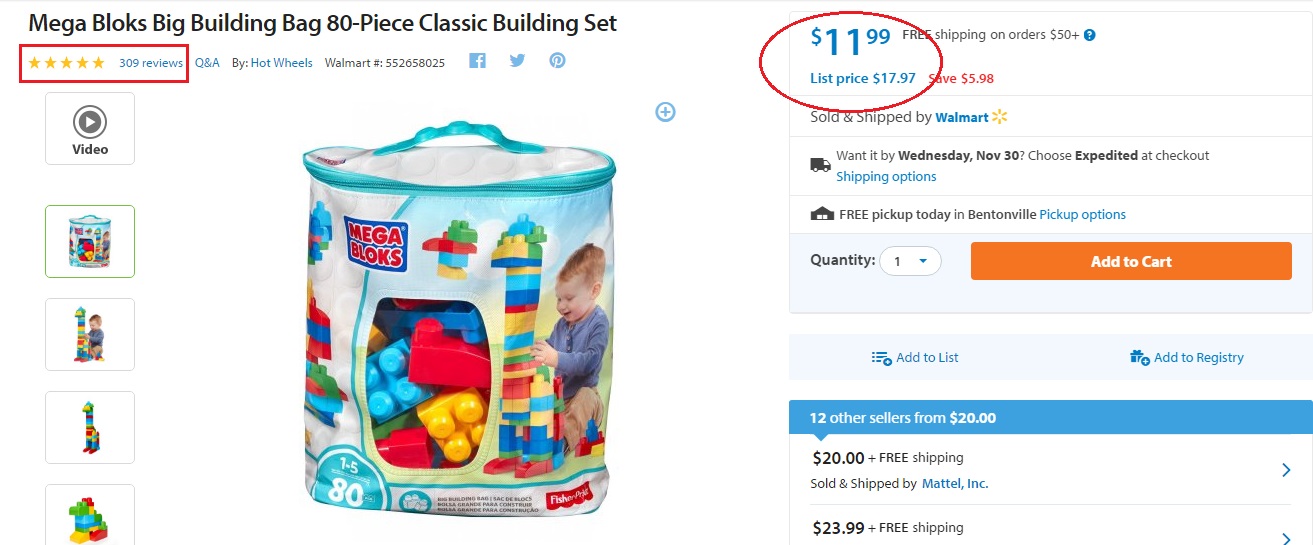Zoom in using the plus magnifier icon
This screenshot has height=545, width=1313.
[665, 112]
